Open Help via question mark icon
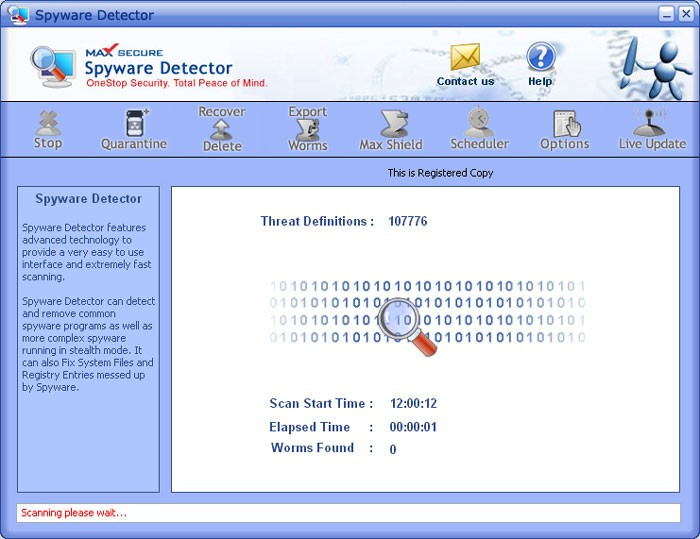Image resolution: width=700 pixels, height=539 pixels. [x=541, y=57]
